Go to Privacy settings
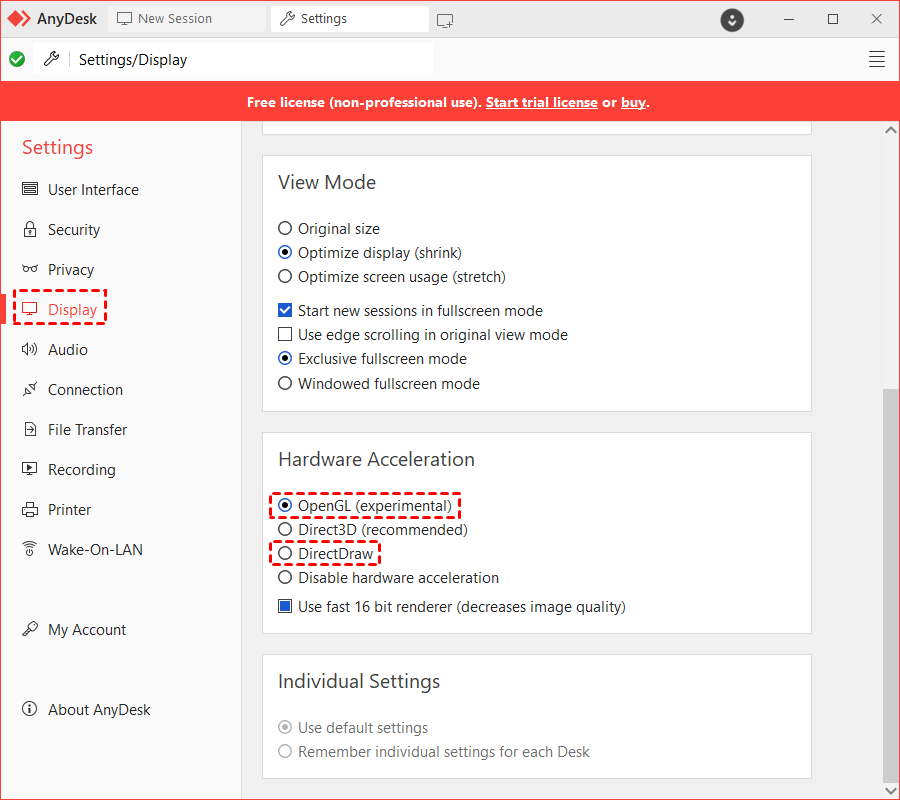Image resolution: width=900 pixels, height=800 pixels. [x=70, y=270]
